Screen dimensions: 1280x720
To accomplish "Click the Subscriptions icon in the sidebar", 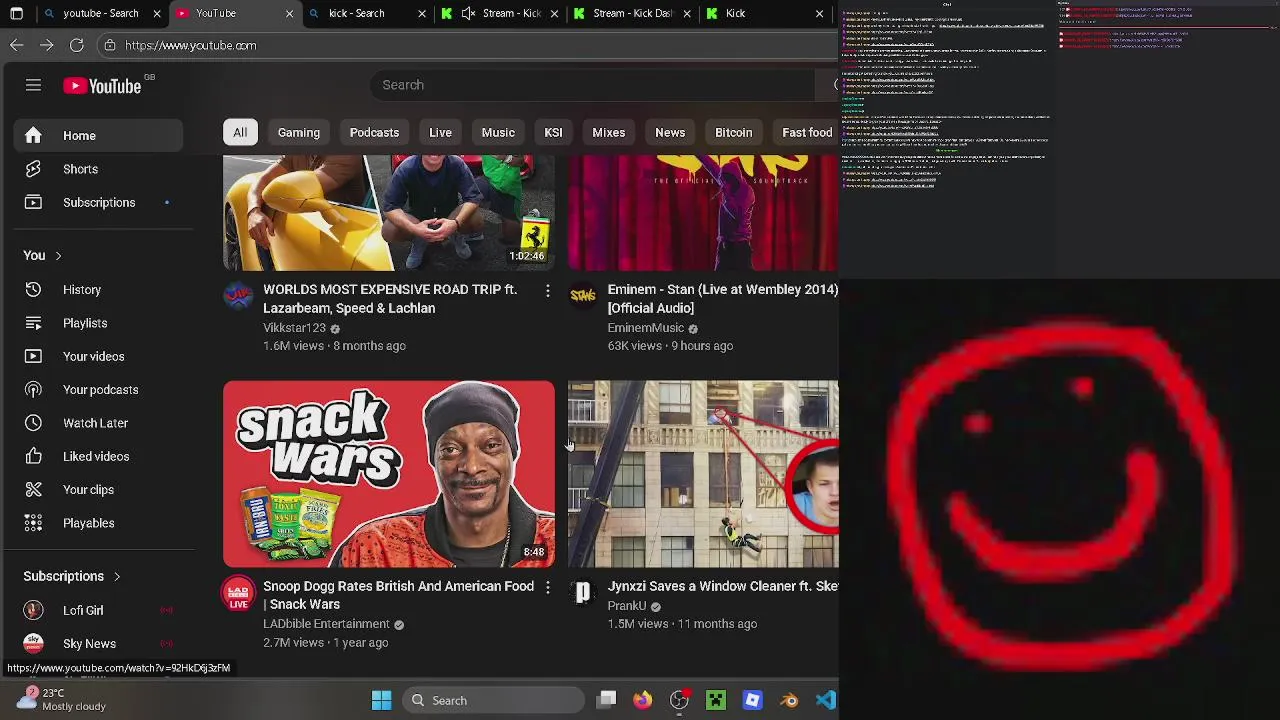I will click(33, 202).
